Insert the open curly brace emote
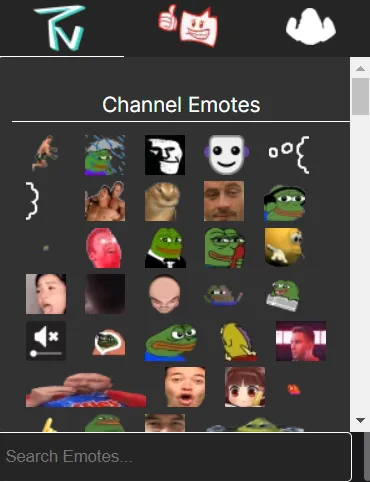 point(289,155)
